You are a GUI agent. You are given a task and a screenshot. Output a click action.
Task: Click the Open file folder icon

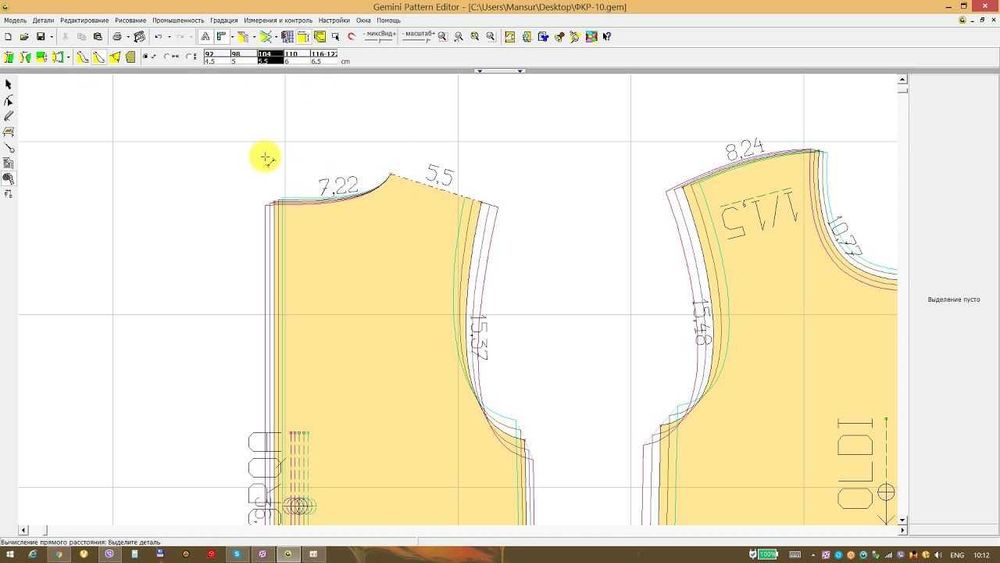(x=24, y=37)
